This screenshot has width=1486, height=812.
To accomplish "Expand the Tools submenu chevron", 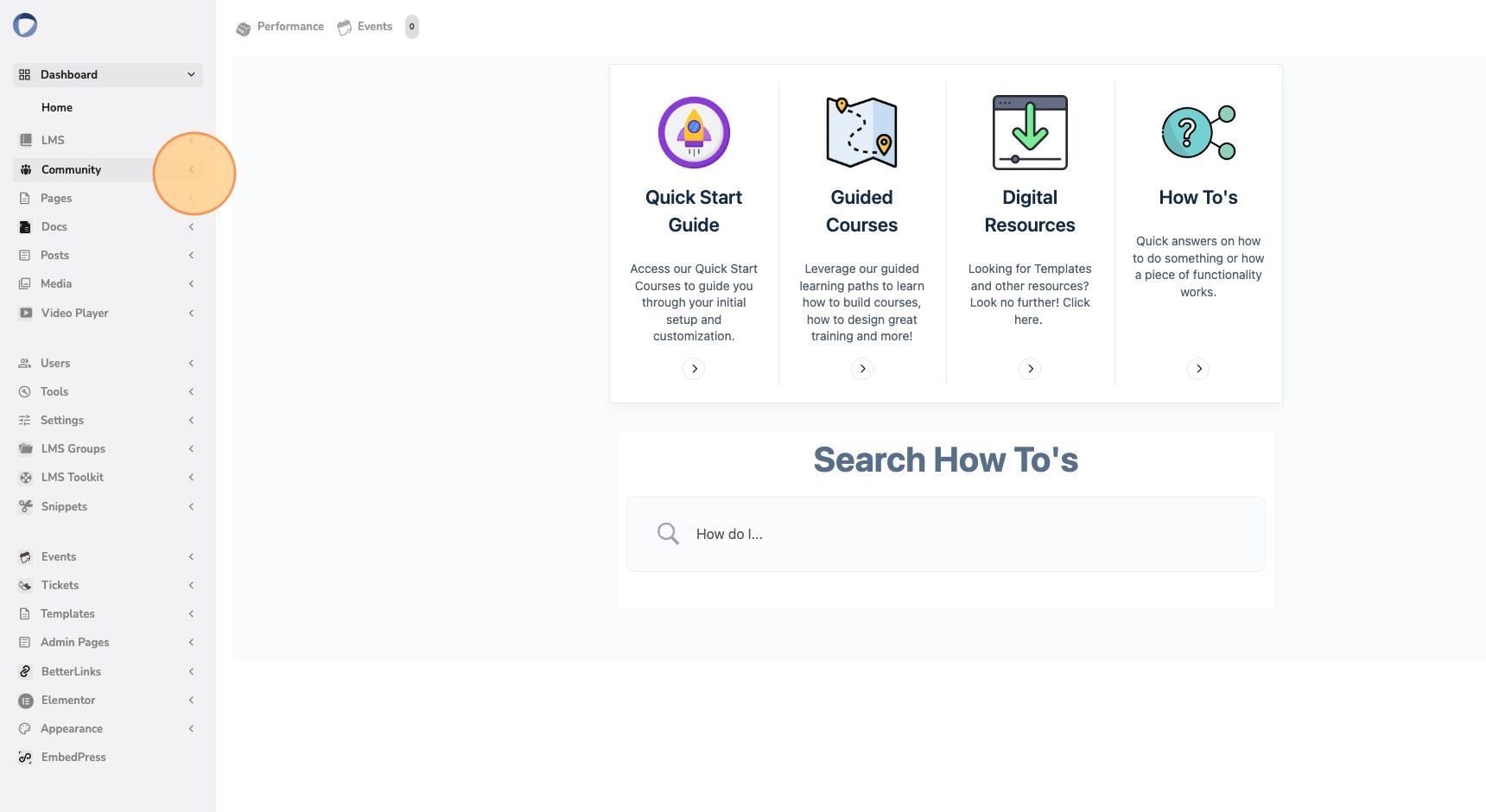I will tap(191, 392).
